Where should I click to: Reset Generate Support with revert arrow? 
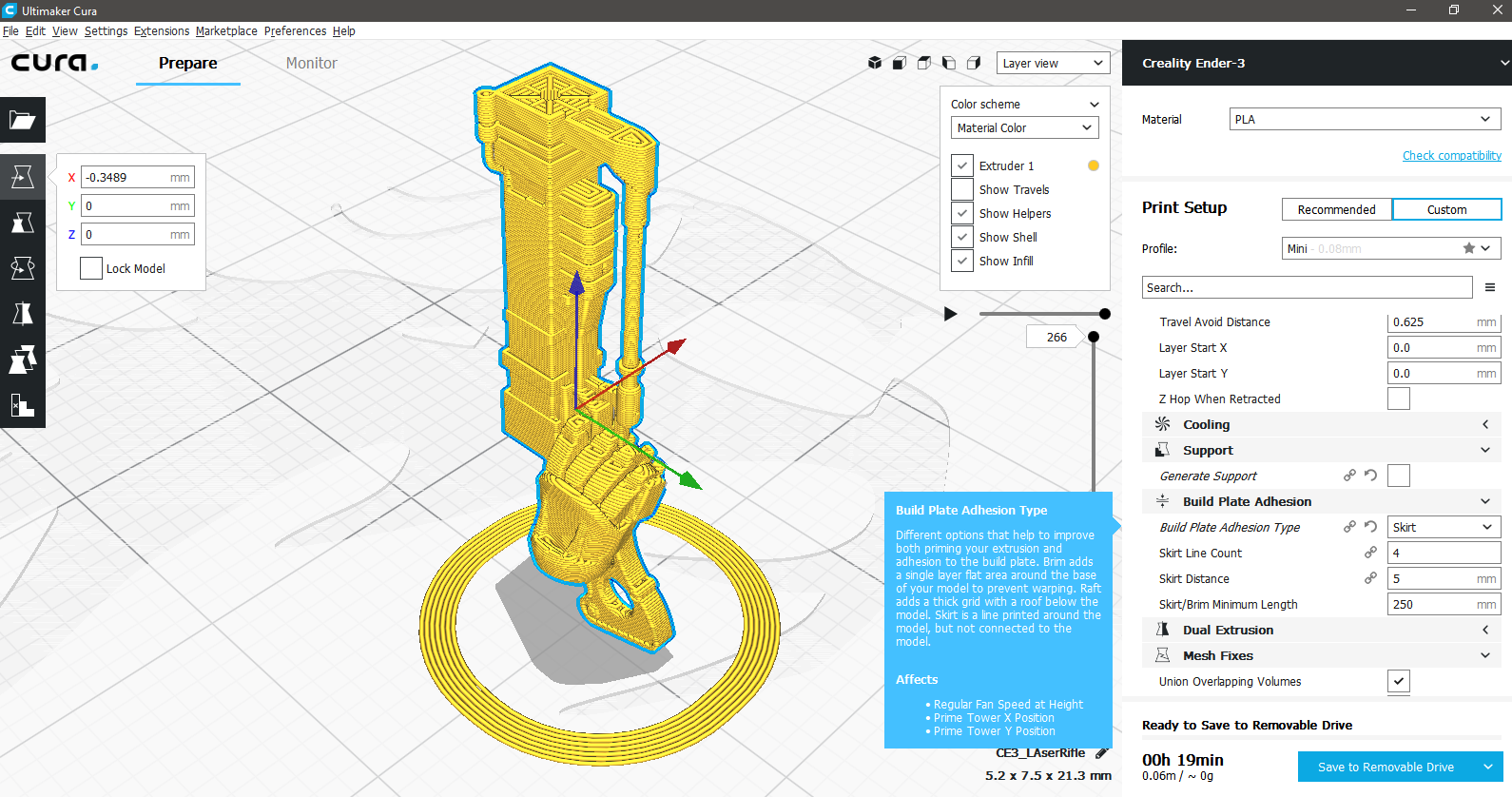click(x=1370, y=476)
